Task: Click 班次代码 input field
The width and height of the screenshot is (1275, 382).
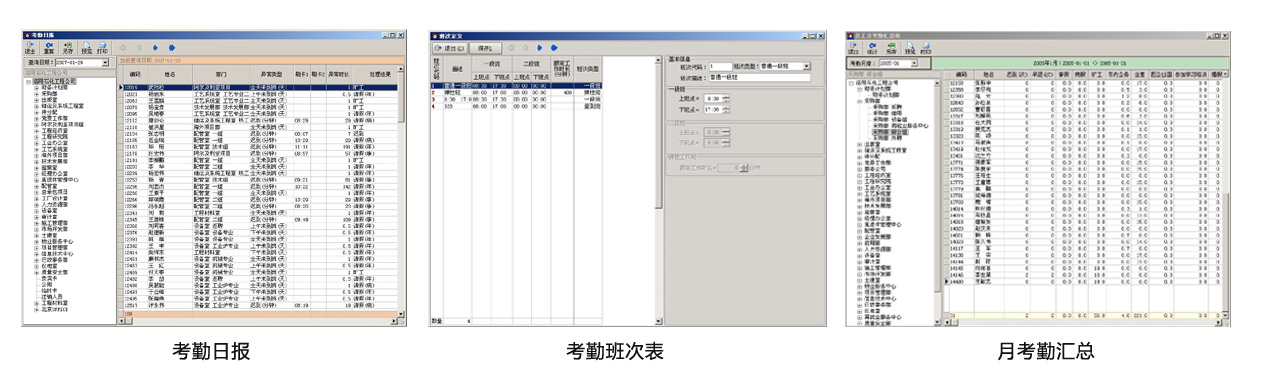Action: pos(721,66)
